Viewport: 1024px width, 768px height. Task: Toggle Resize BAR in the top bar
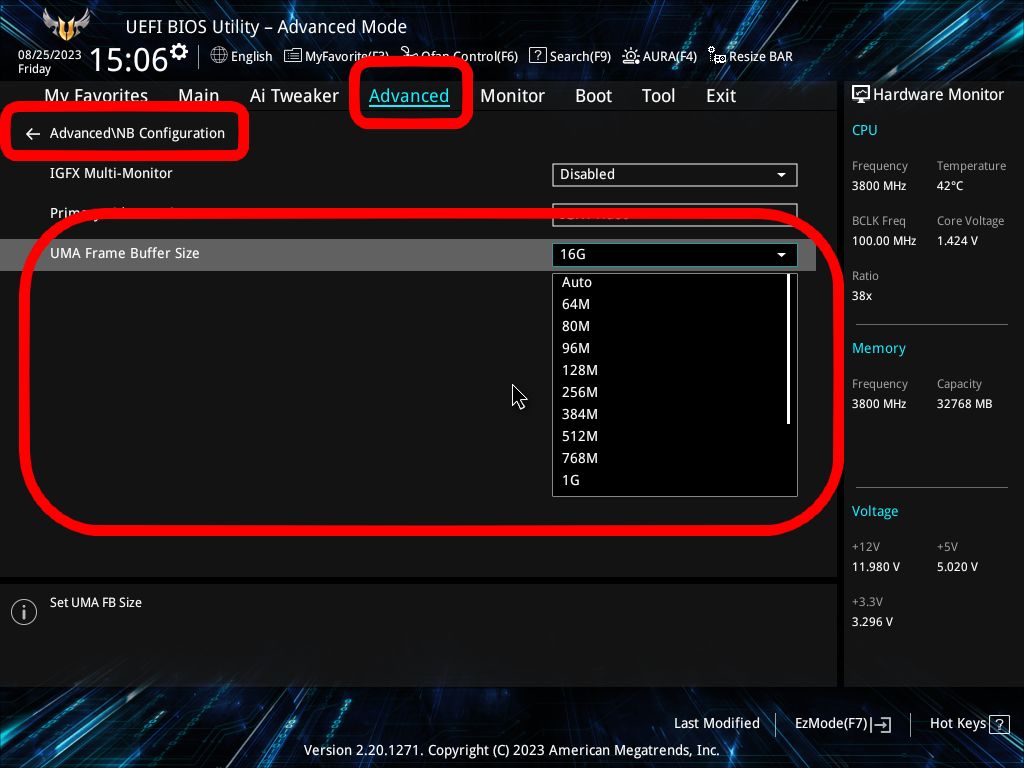pos(750,56)
